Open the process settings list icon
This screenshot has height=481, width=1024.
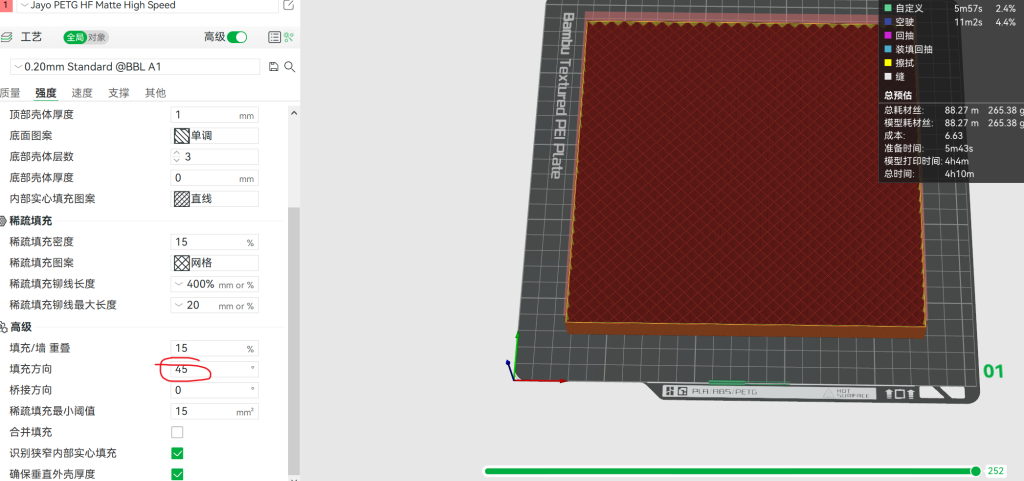[275, 37]
